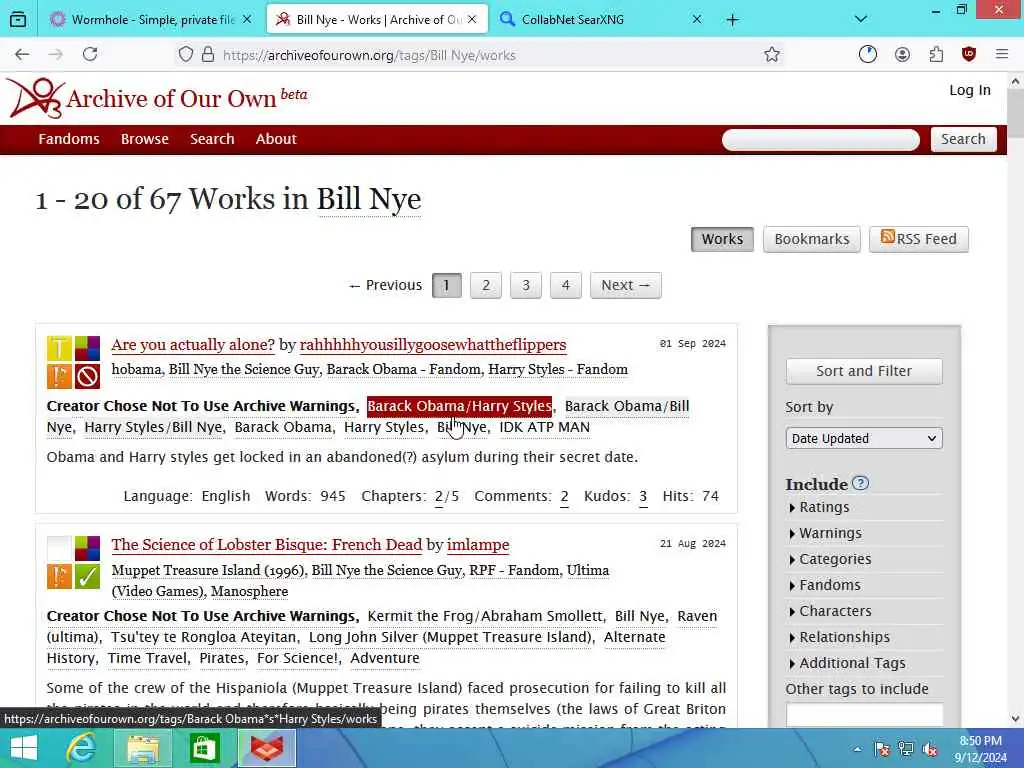Go to page 2 of results
Viewport: 1024px width, 768px height.
pyautogui.click(x=486, y=285)
